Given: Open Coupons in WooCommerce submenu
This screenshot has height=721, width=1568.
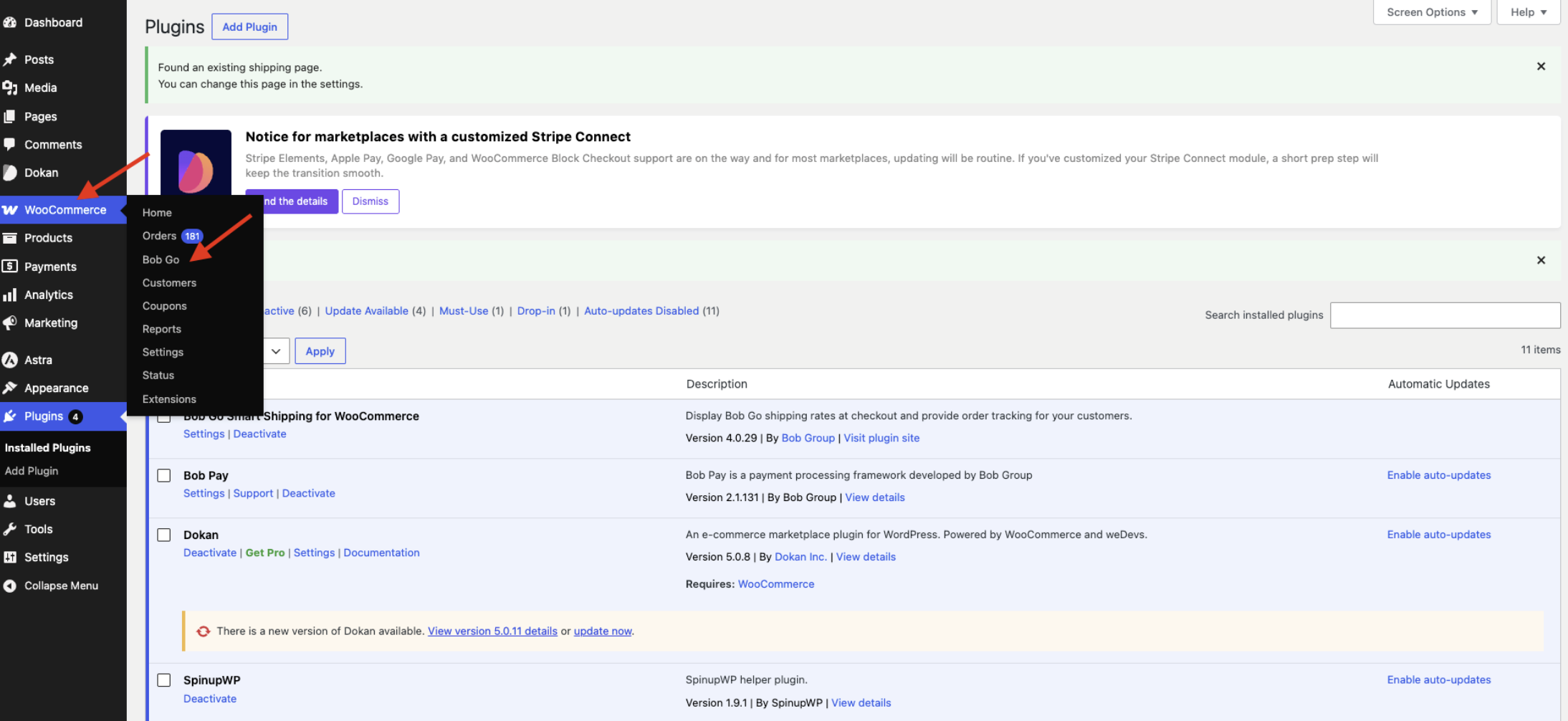Looking at the screenshot, I should point(164,306).
